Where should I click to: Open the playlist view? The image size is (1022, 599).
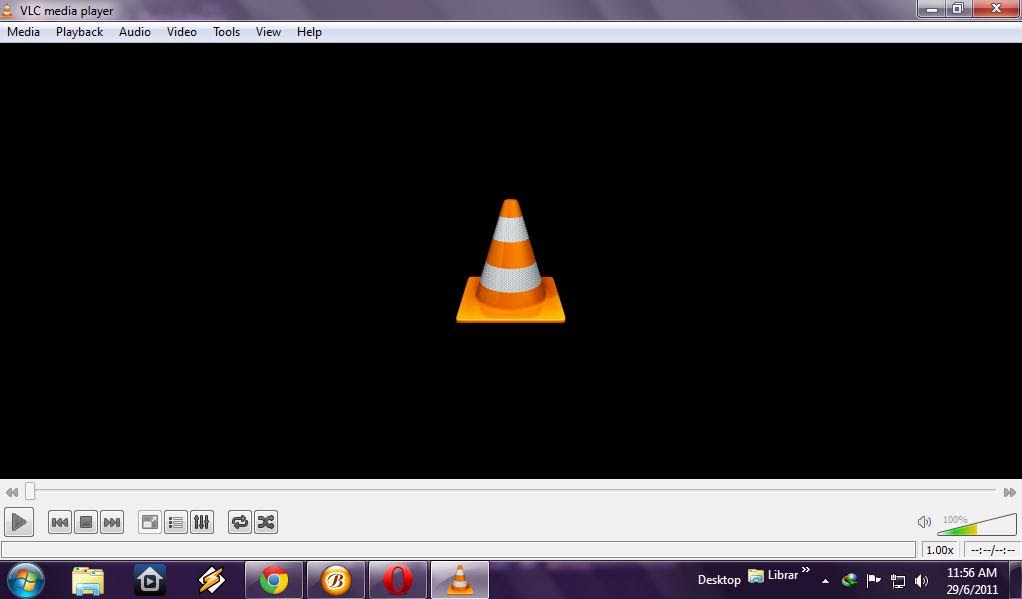click(175, 521)
